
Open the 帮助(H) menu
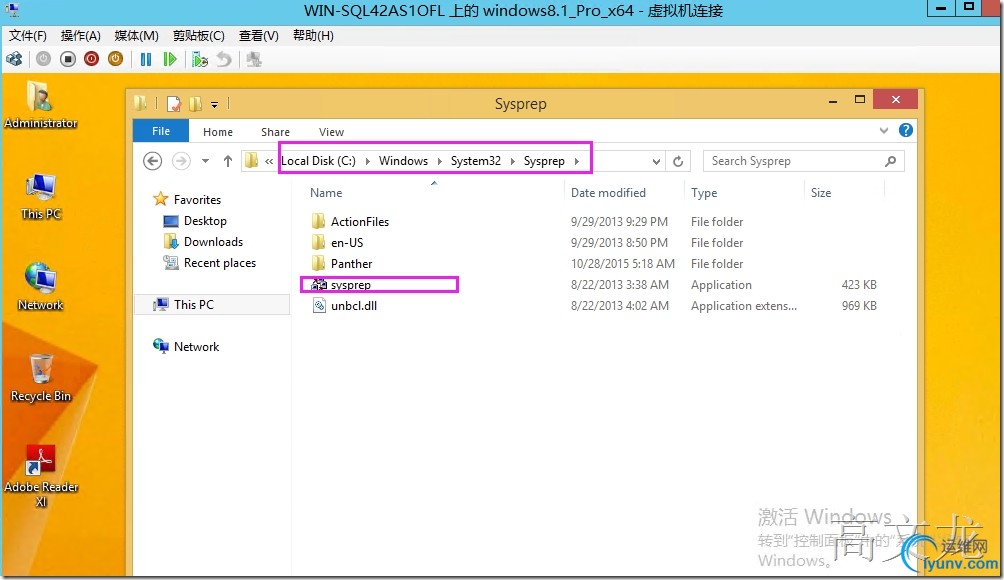(x=313, y=36)
